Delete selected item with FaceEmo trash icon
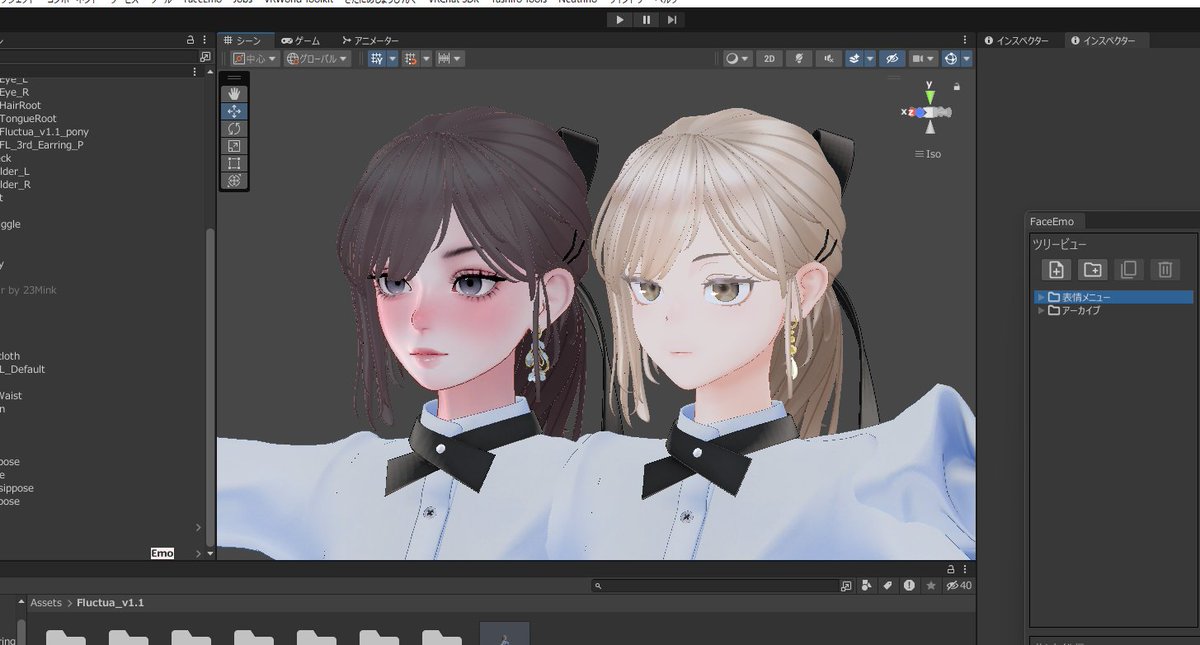The image size is (1200, 645). point(1164,268)
